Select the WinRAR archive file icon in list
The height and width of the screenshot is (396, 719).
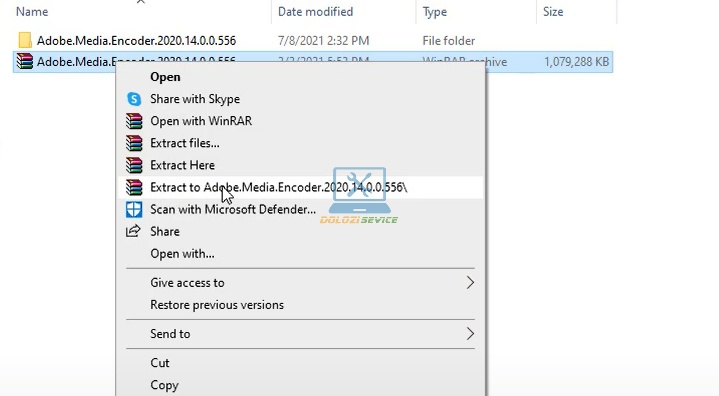(x=25, y=61)
